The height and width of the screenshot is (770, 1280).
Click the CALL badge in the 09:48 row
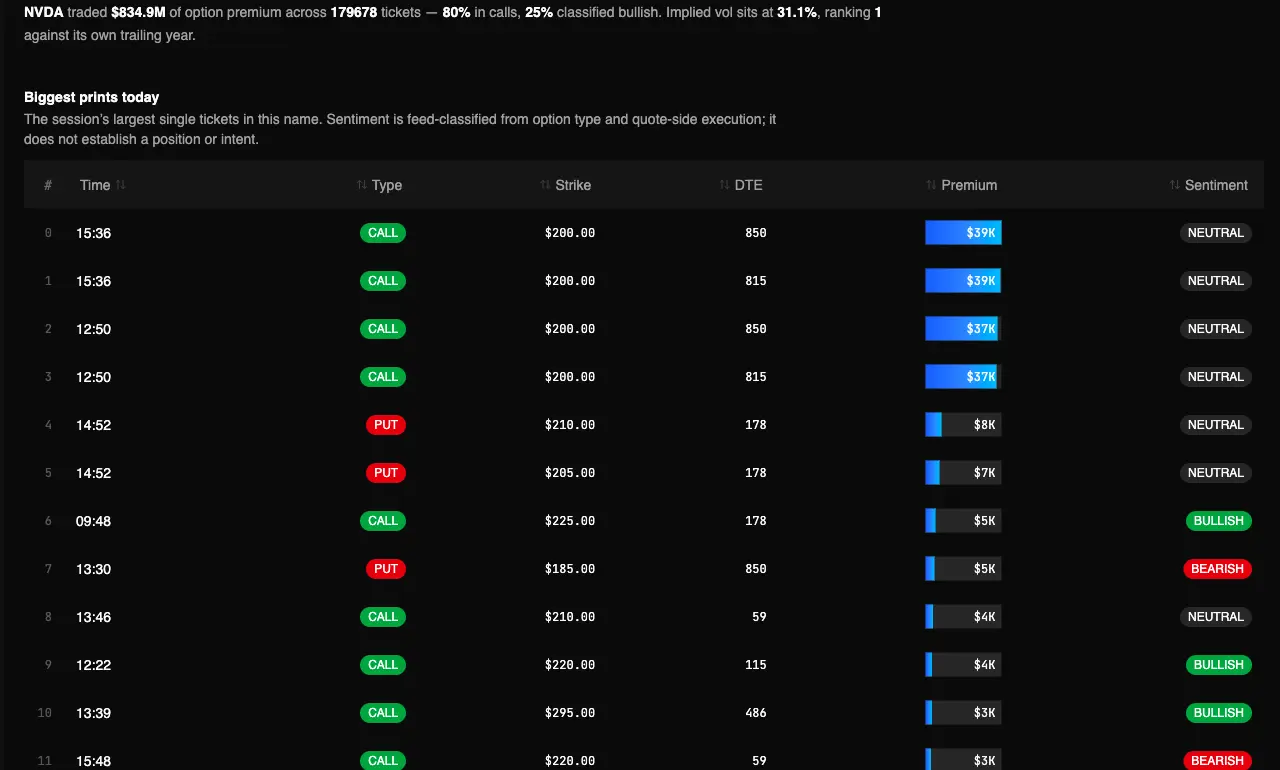(383, 521)
